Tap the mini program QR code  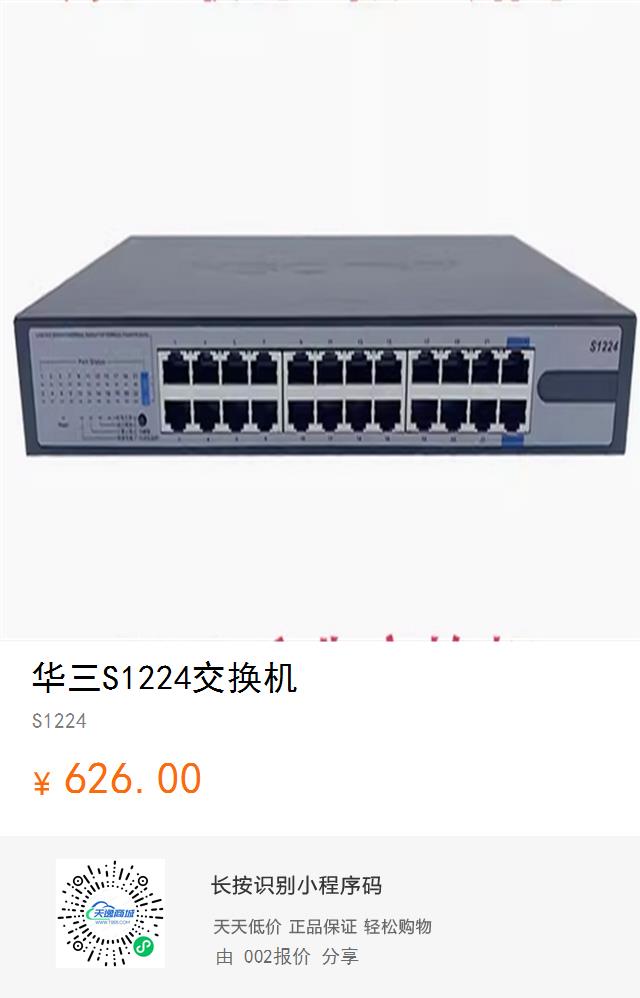[x=110, y=913]
